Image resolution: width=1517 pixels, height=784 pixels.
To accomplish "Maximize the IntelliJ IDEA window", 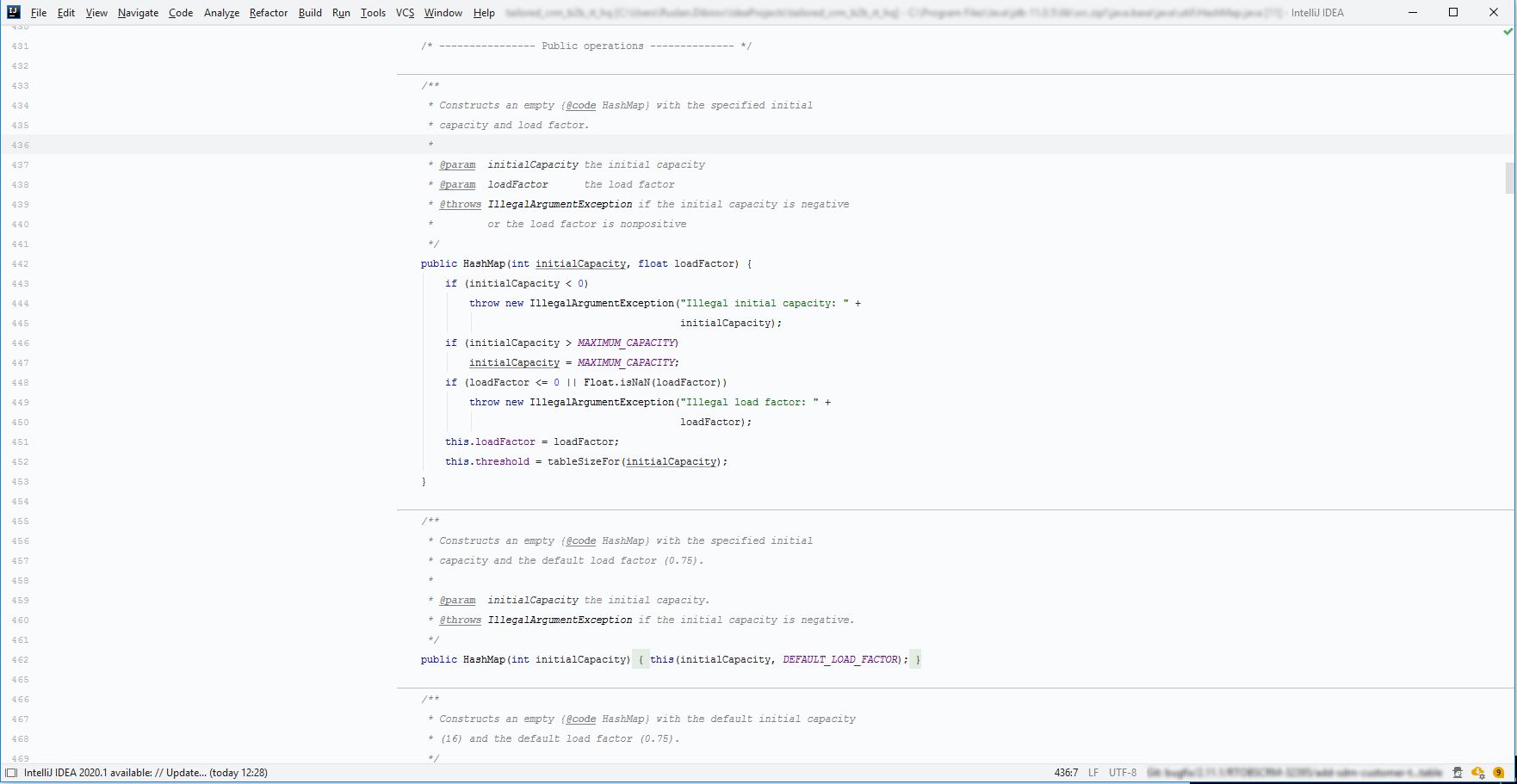I will click(x=1453, y=12).
